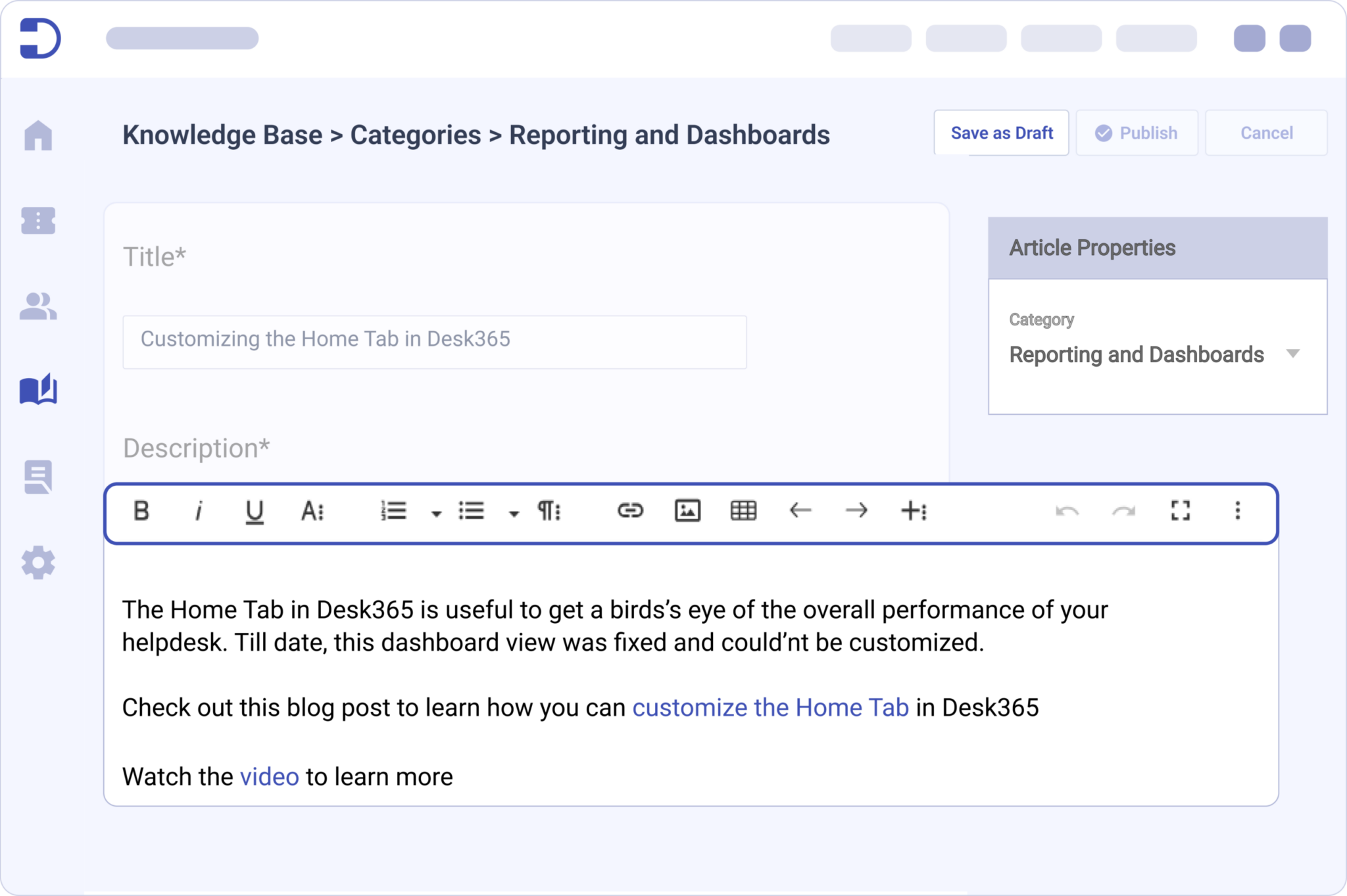Viewport: 1347px width, 896px height.
Task: Undo the last edit
Action: (1068, 511)
